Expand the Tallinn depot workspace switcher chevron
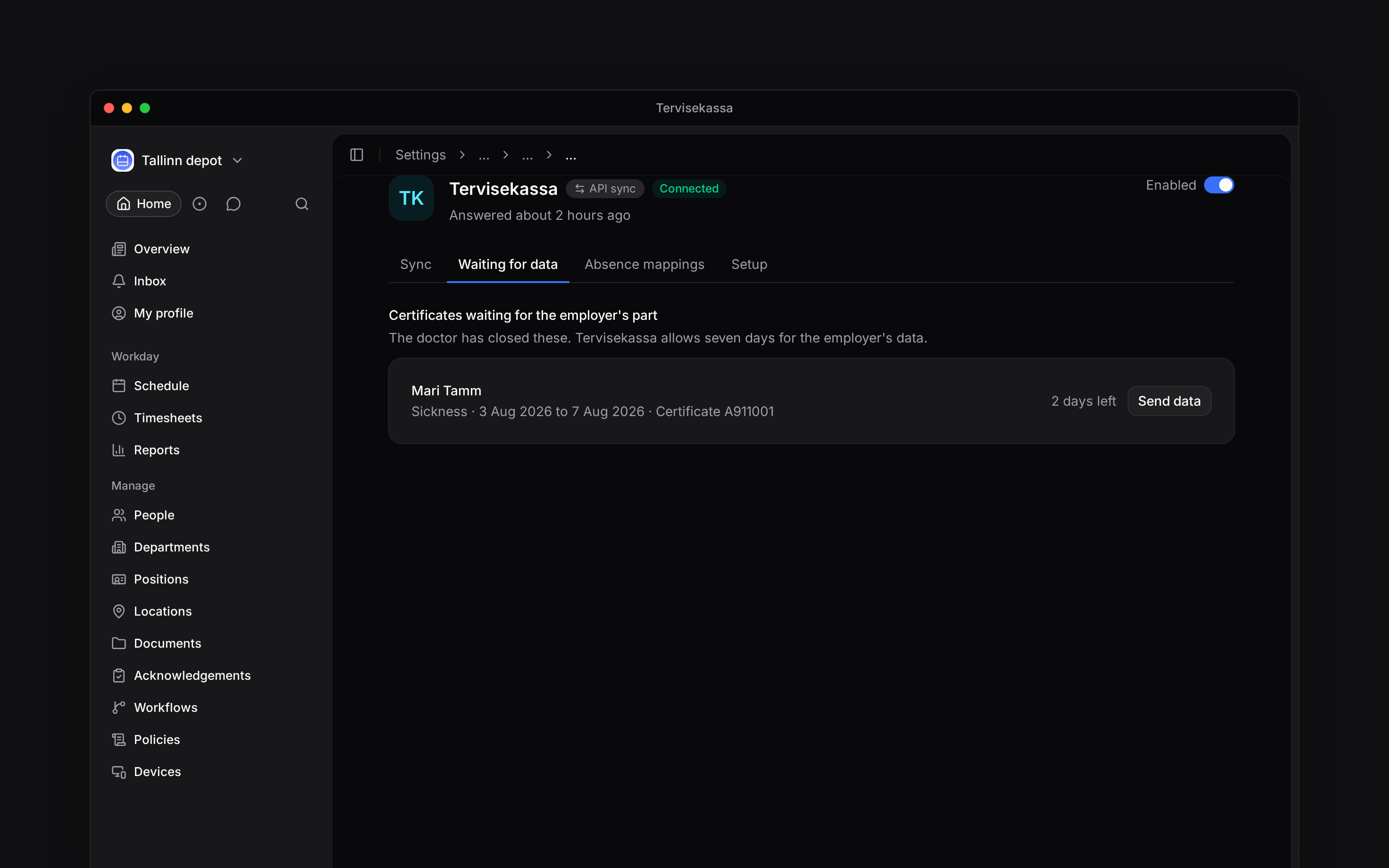This screenshot has width=1389, height=868. [238, 161]
